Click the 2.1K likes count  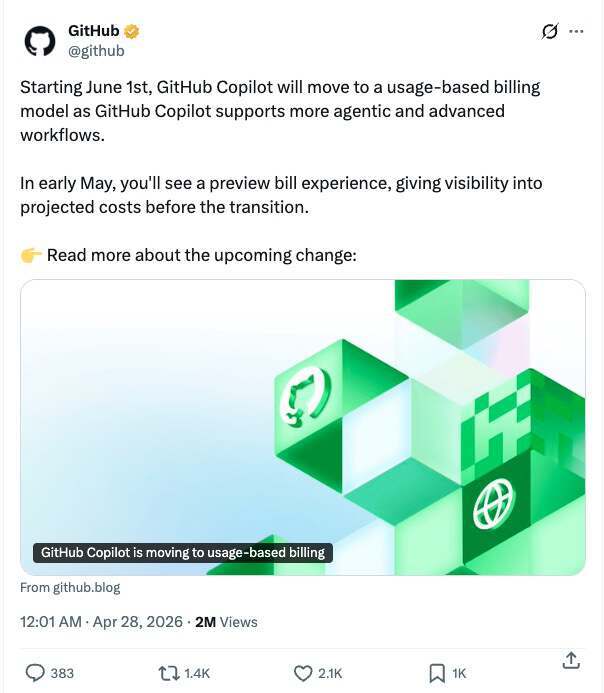tap(330, 674)
